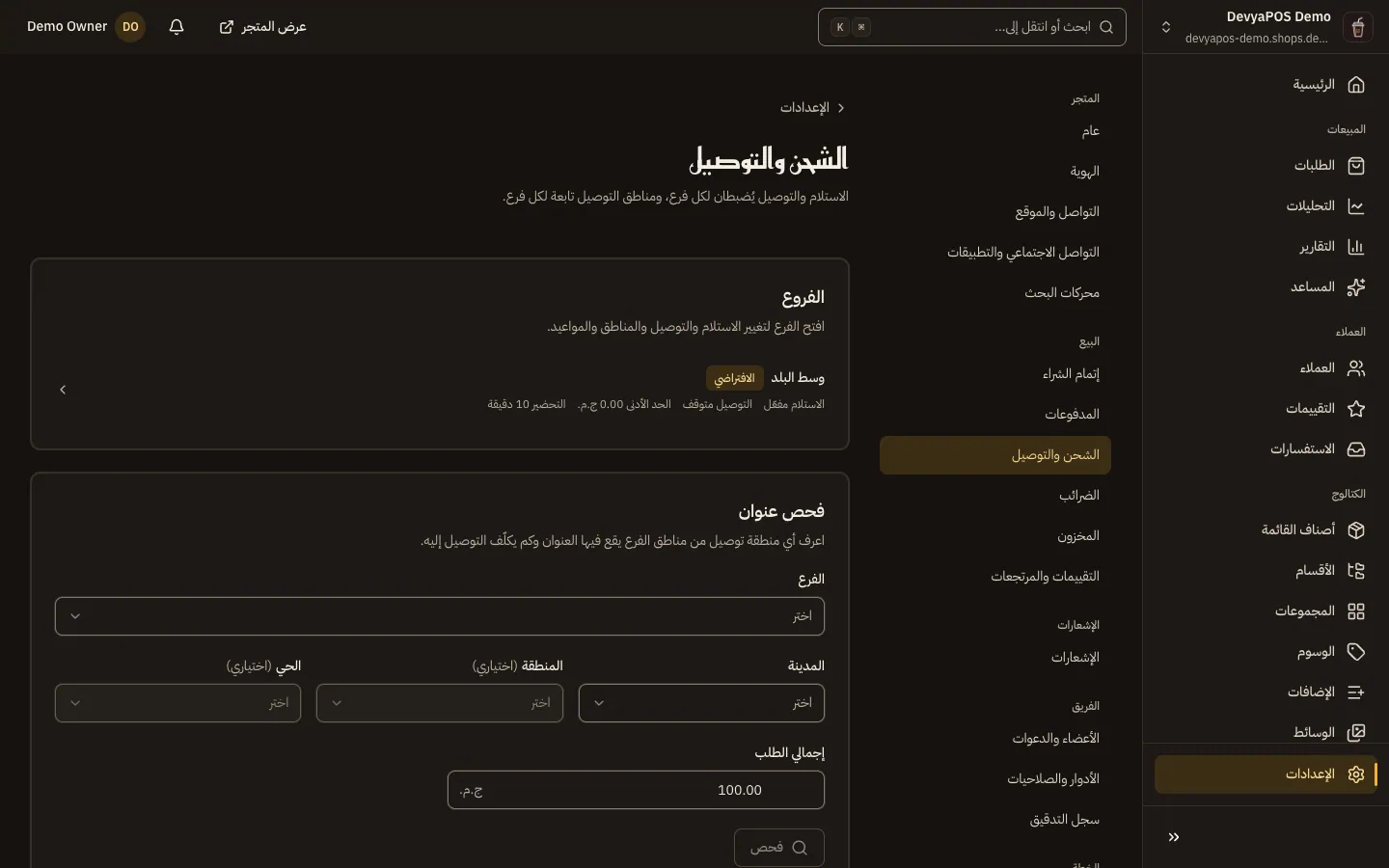Open the المنطقة area dropdown
Screen dimensions: 1389x868
440,703
